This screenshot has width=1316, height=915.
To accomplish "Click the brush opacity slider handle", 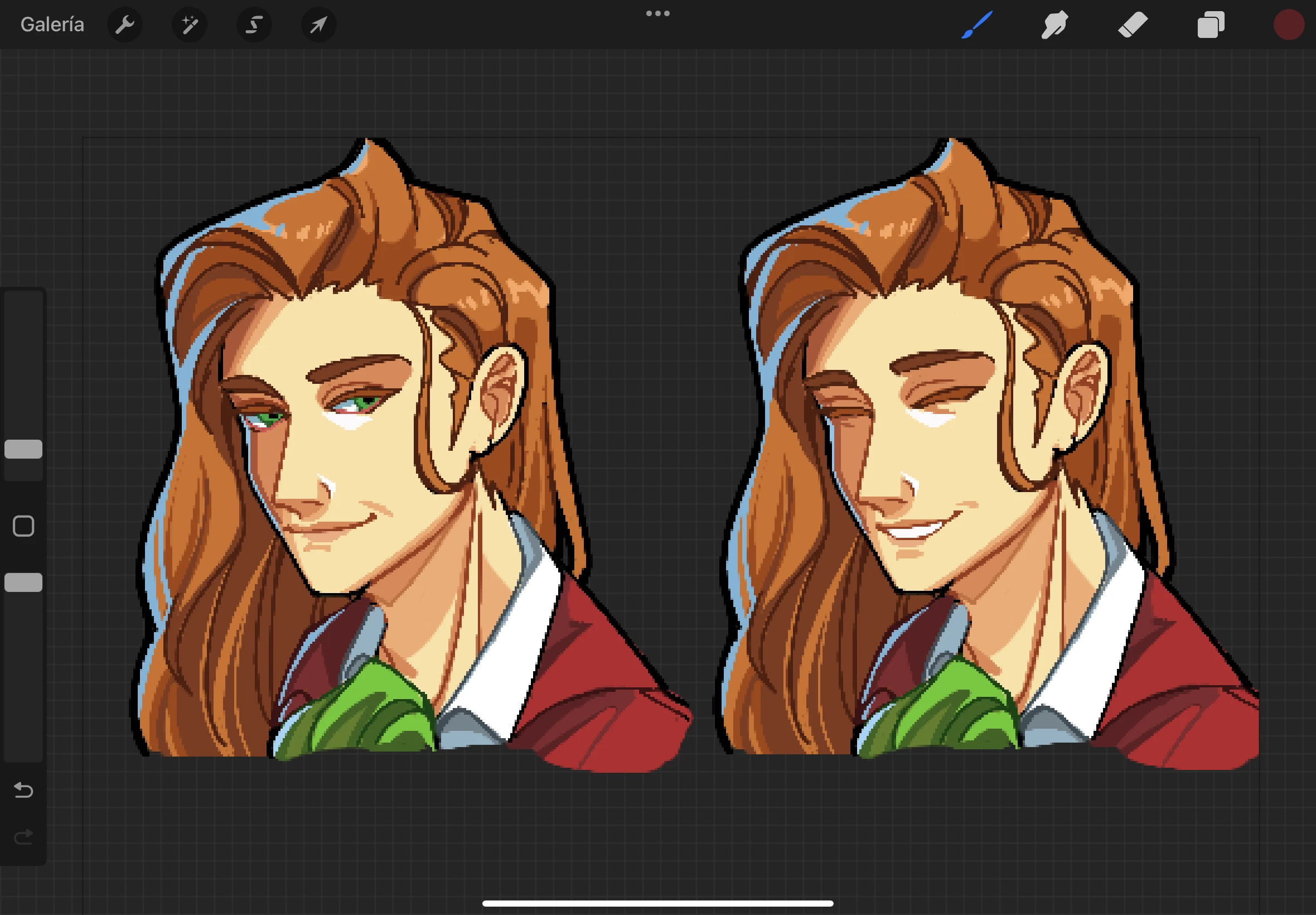I will 23,582.
